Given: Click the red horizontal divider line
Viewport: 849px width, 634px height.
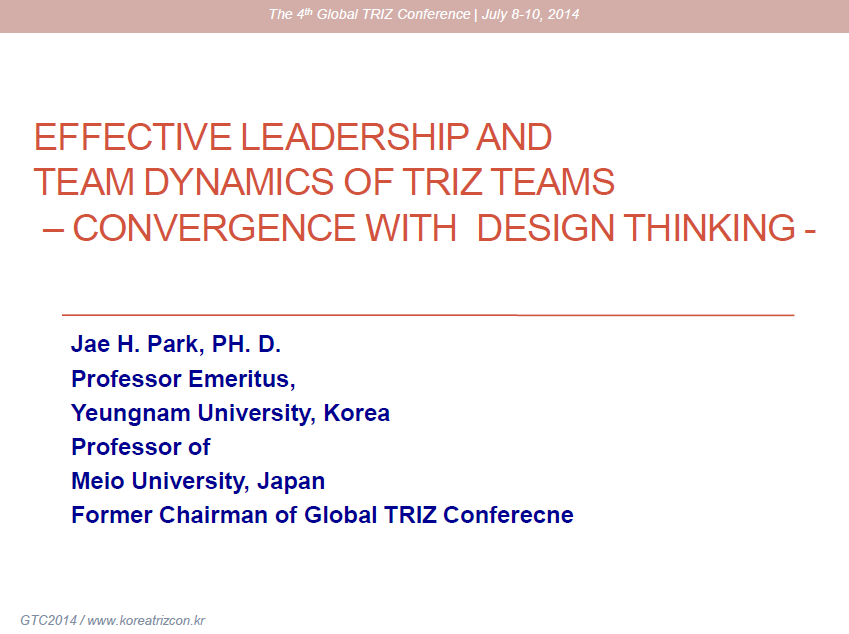Looking at the screenshot, I should click(x=428, y=315).
